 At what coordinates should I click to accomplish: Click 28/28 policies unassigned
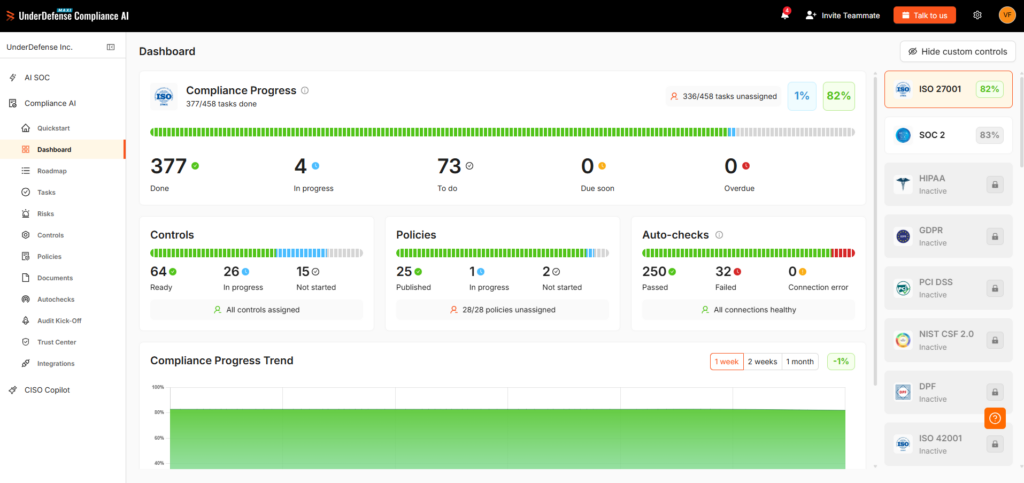(502, 310)
